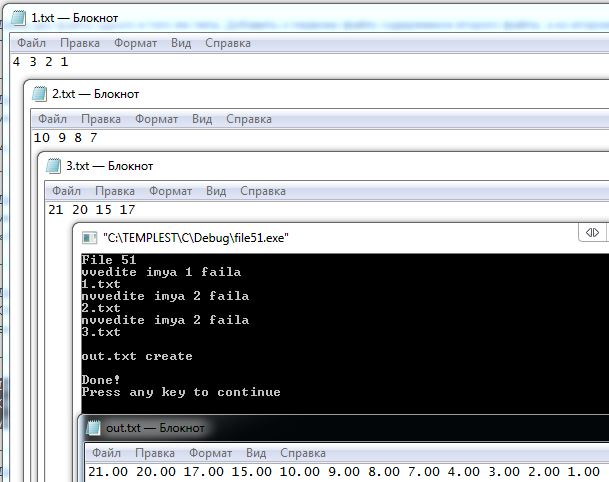
Task: Click value 17.00 in out.txt
Action: 204,472
